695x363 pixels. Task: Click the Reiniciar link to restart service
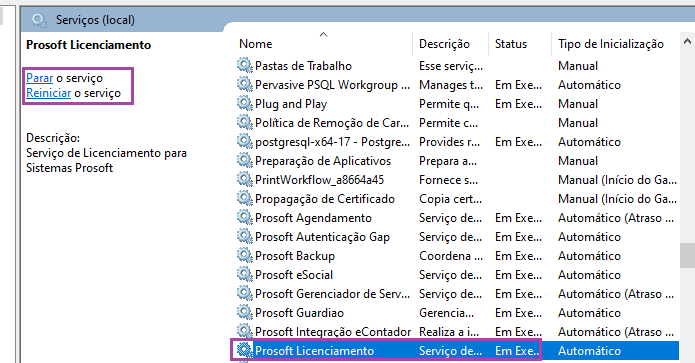click(x=48, y=93)
